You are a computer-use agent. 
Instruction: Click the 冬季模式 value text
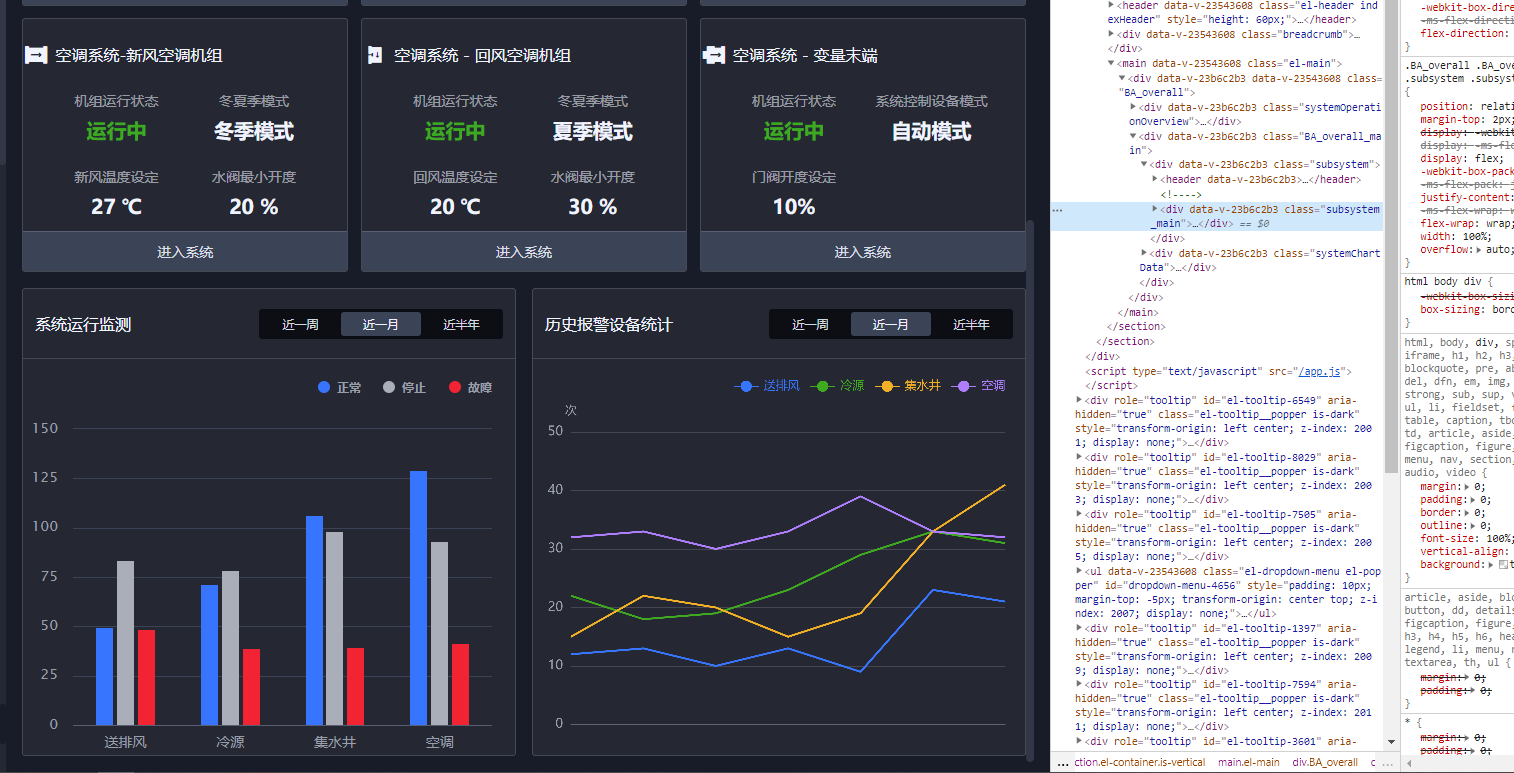pyautogui.click(x=254, y=131)
